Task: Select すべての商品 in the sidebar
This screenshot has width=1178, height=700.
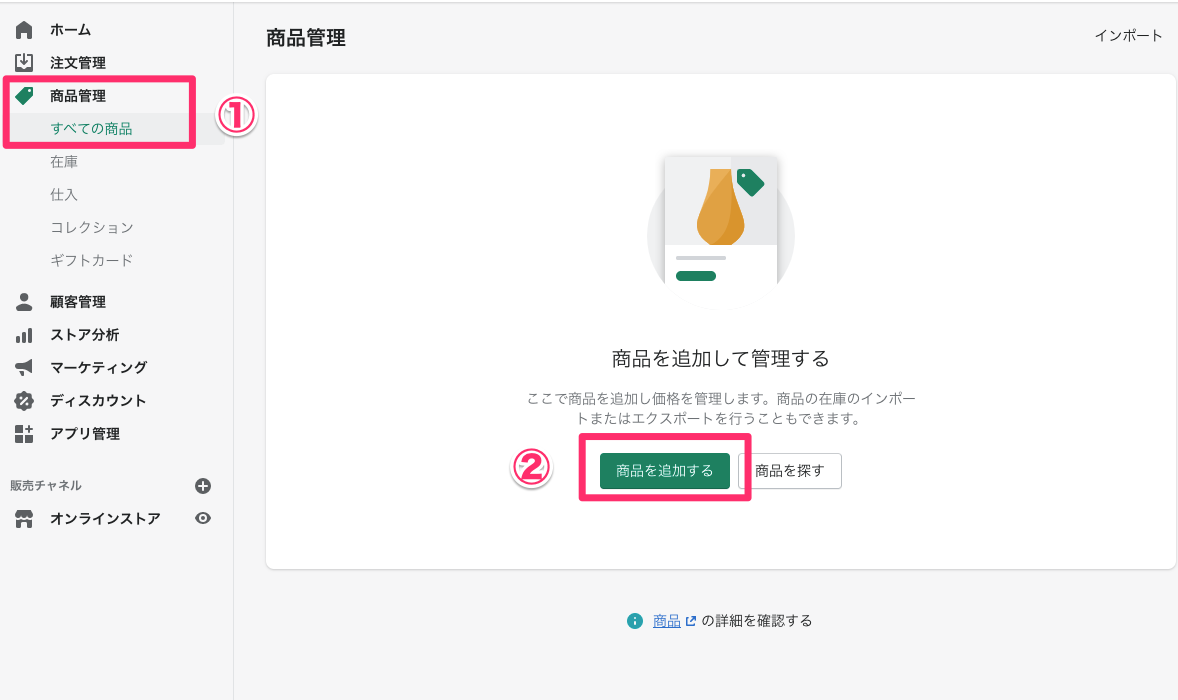Action: tap(91, 129)
